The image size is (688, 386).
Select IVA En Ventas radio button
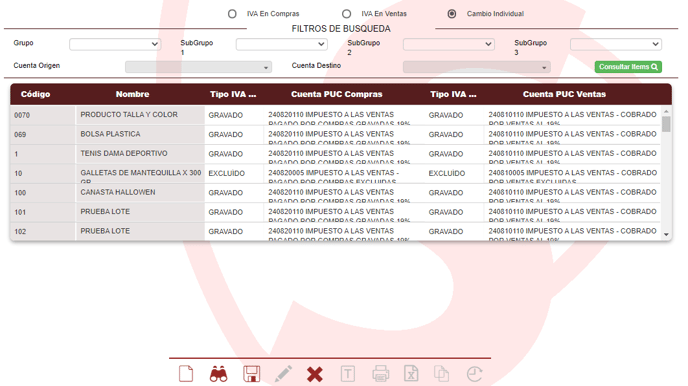347,14
